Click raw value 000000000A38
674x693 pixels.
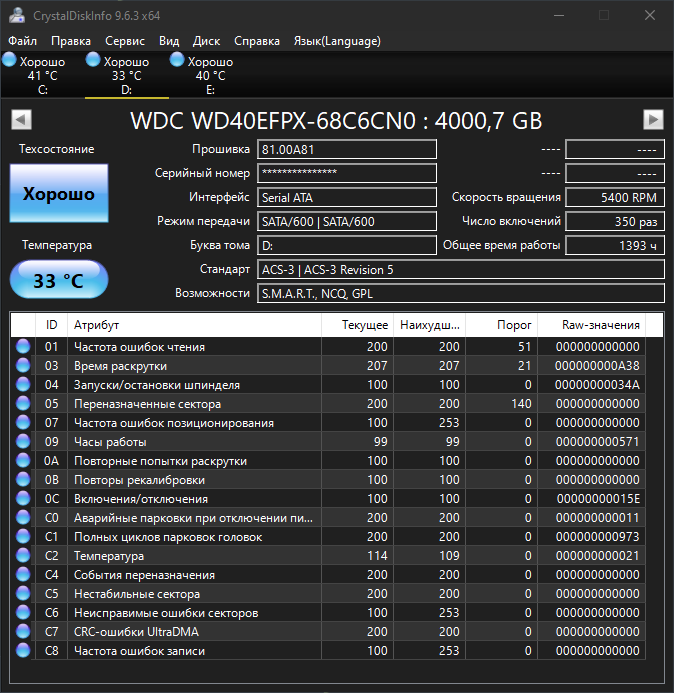(x=597, y=366)
